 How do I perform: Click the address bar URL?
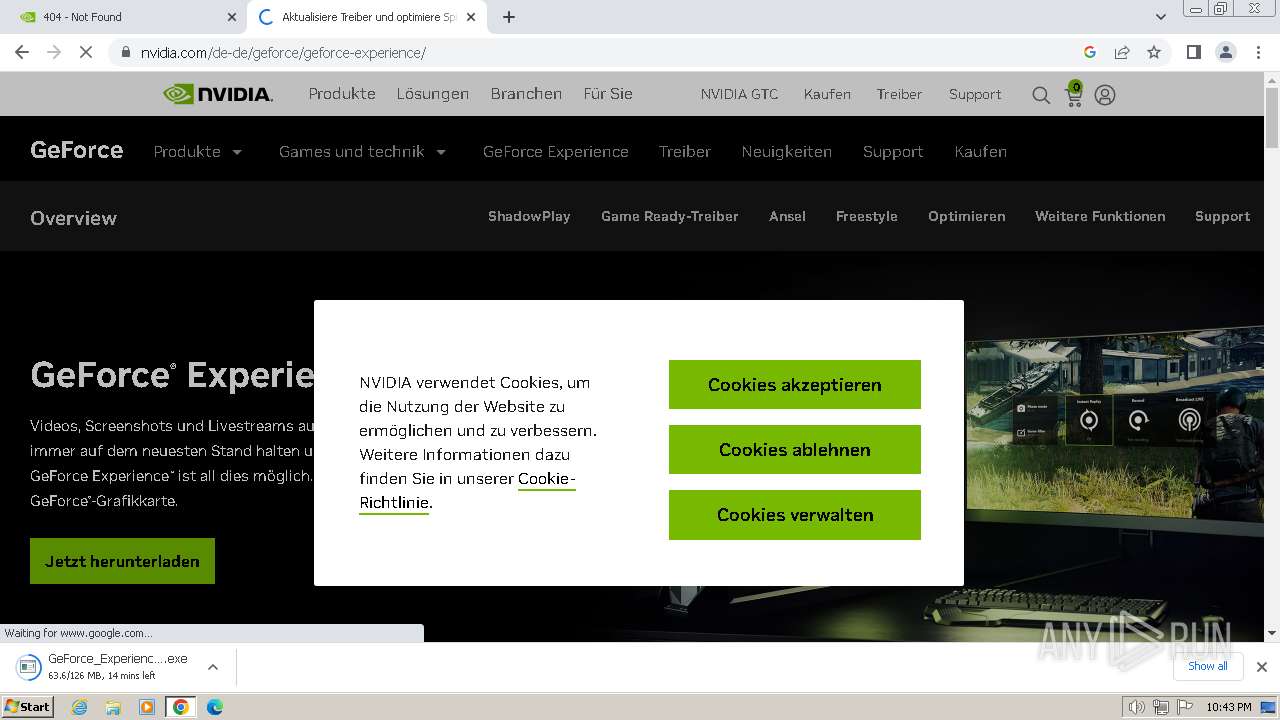[x=283, y=52]
